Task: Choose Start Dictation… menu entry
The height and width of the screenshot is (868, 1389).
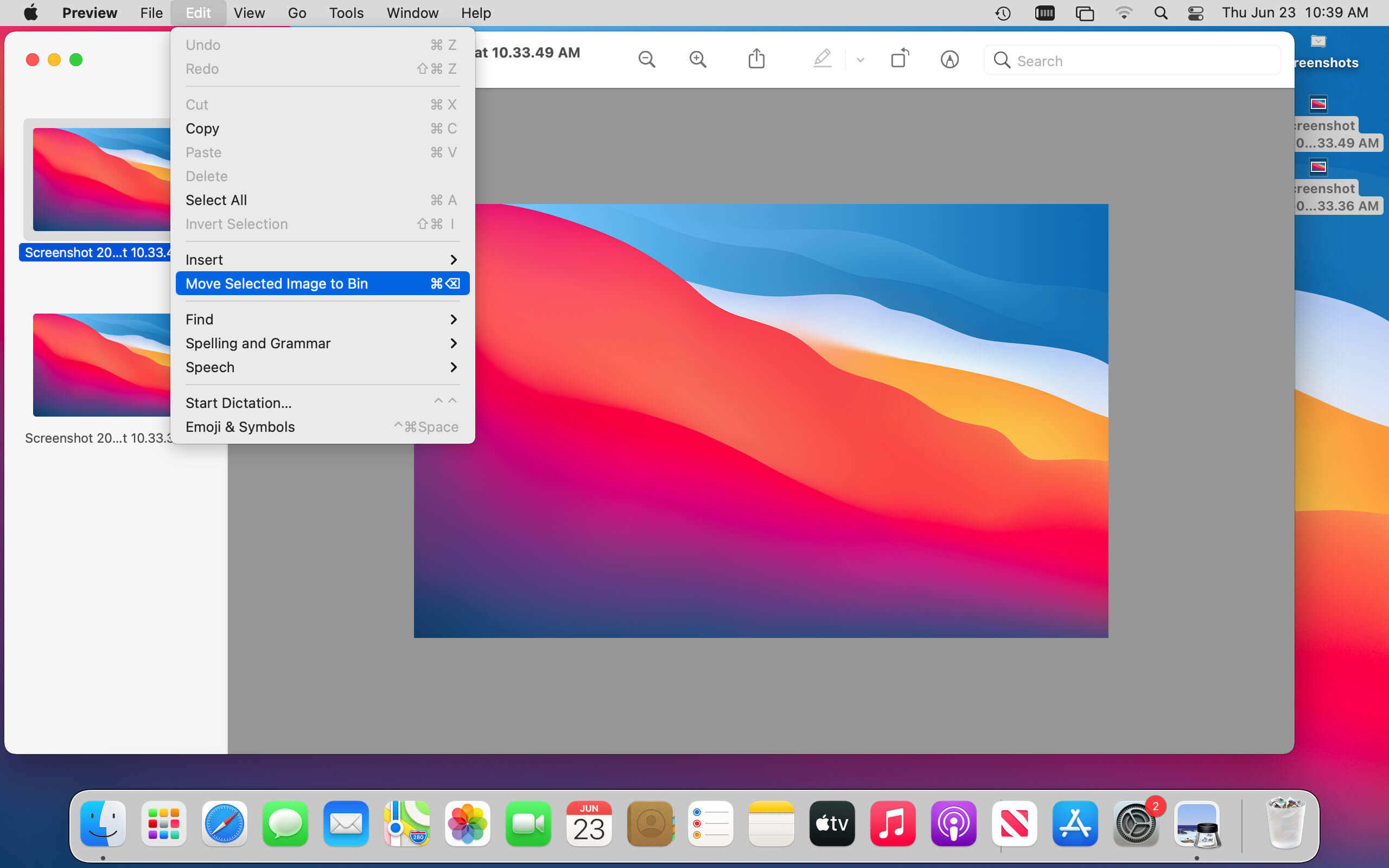Action: coord(323,403)
